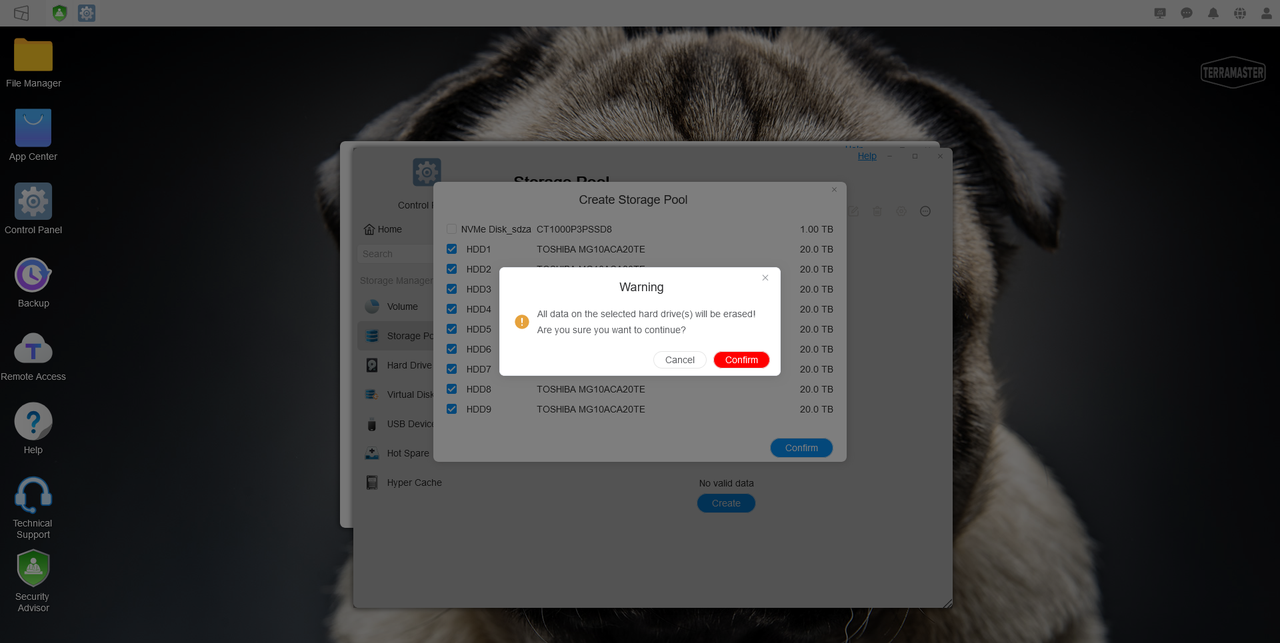Open Control Panel desktop shortcut
Screen dimensions: 1280x643
pyautogui.click(x=33, y=208)
